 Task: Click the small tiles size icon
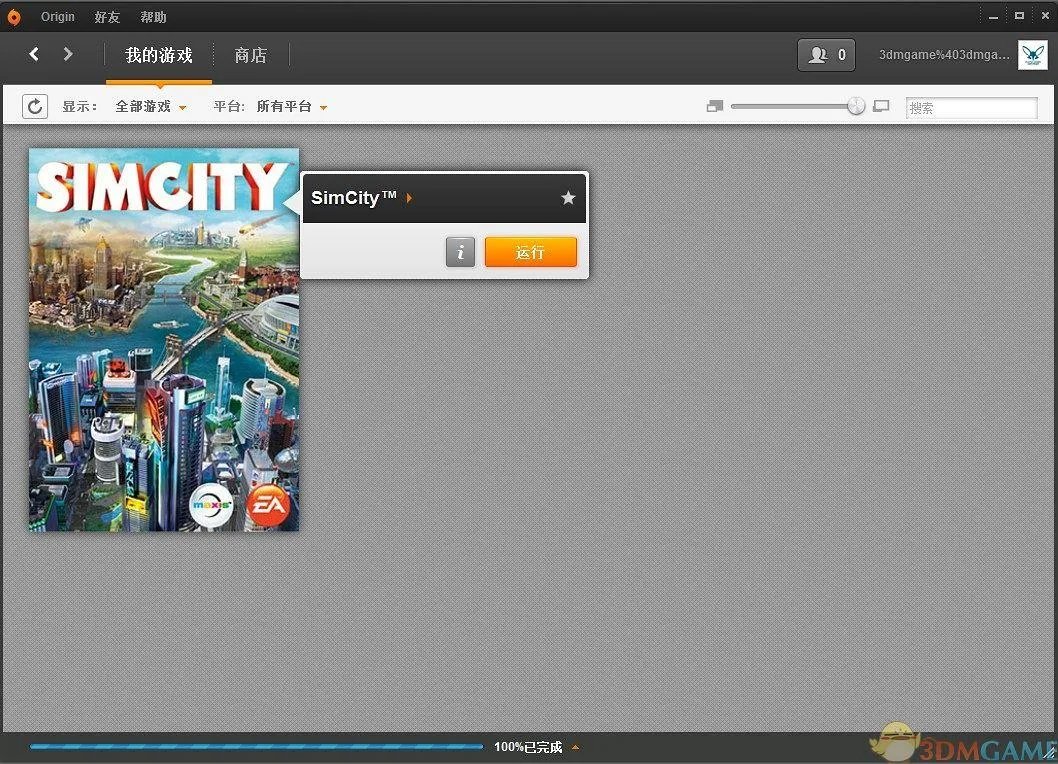(x=714, y=106)
